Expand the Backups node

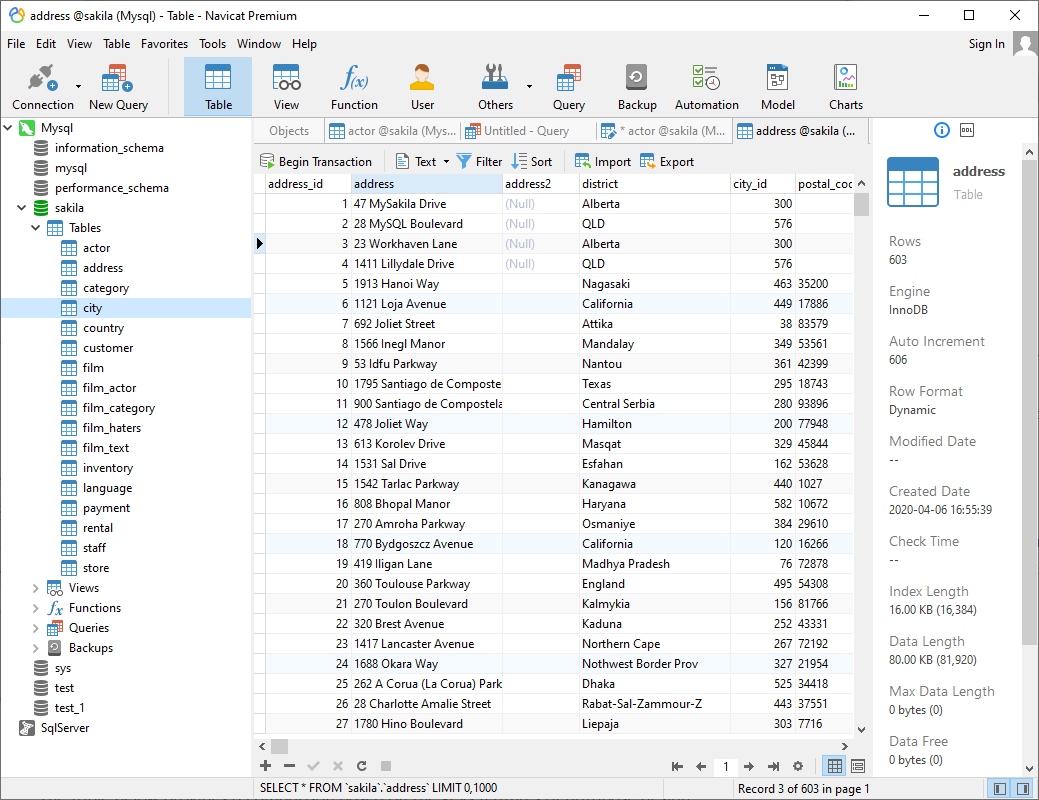point(36,648)
